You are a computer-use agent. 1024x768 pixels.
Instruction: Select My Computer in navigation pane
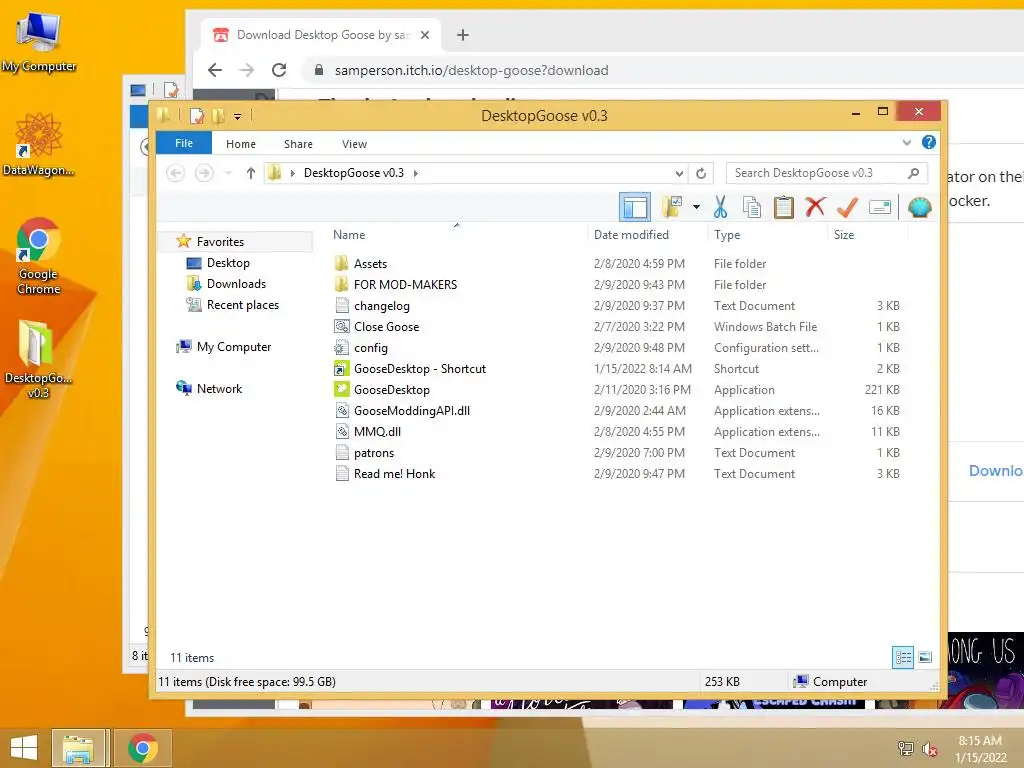tap(233, 347)
